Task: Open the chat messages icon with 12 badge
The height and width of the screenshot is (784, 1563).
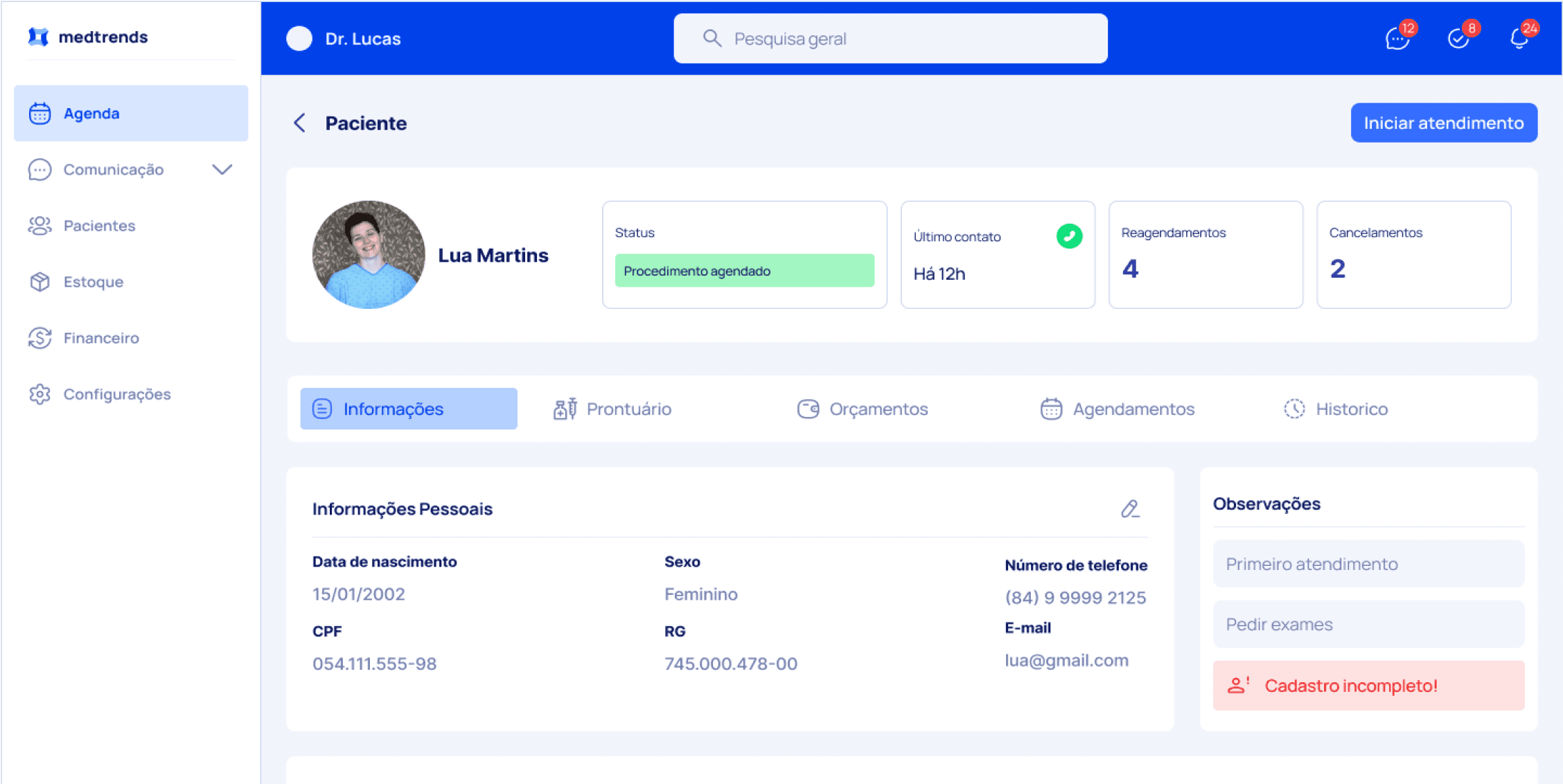Action: coord(1397,38)
